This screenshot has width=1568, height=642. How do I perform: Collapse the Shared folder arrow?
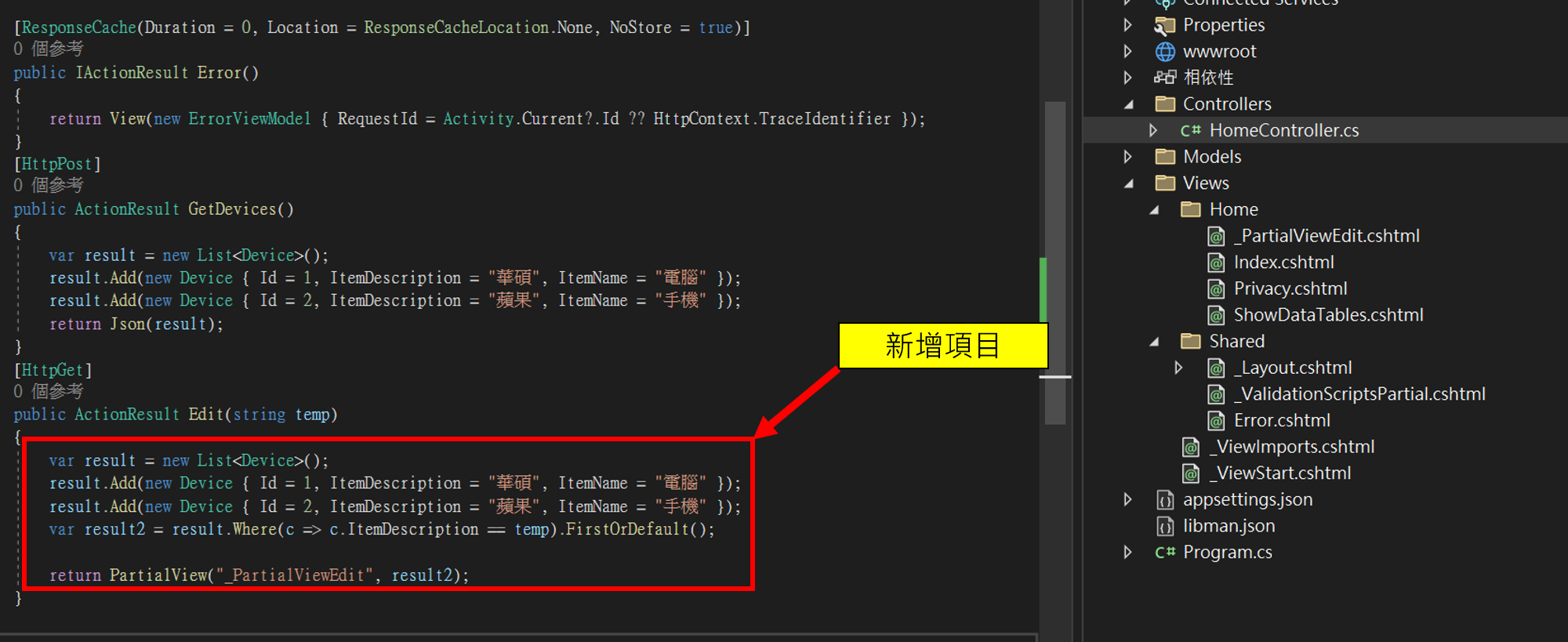pos(1154,342)
